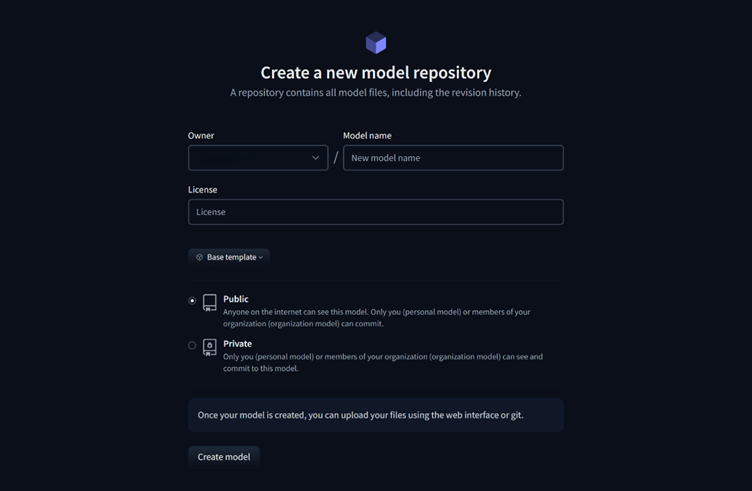This screenshot has width=752, height=491.
Task: Click the Public repository book icon
Action: click(210, 303)
